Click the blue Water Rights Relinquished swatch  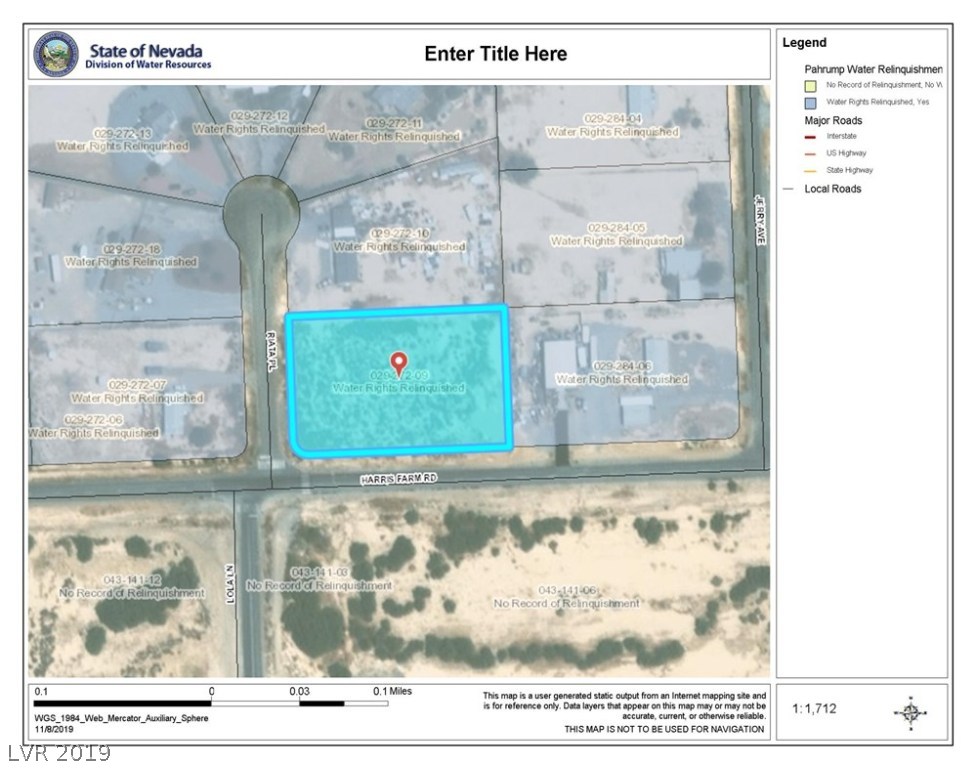(810, 103)
